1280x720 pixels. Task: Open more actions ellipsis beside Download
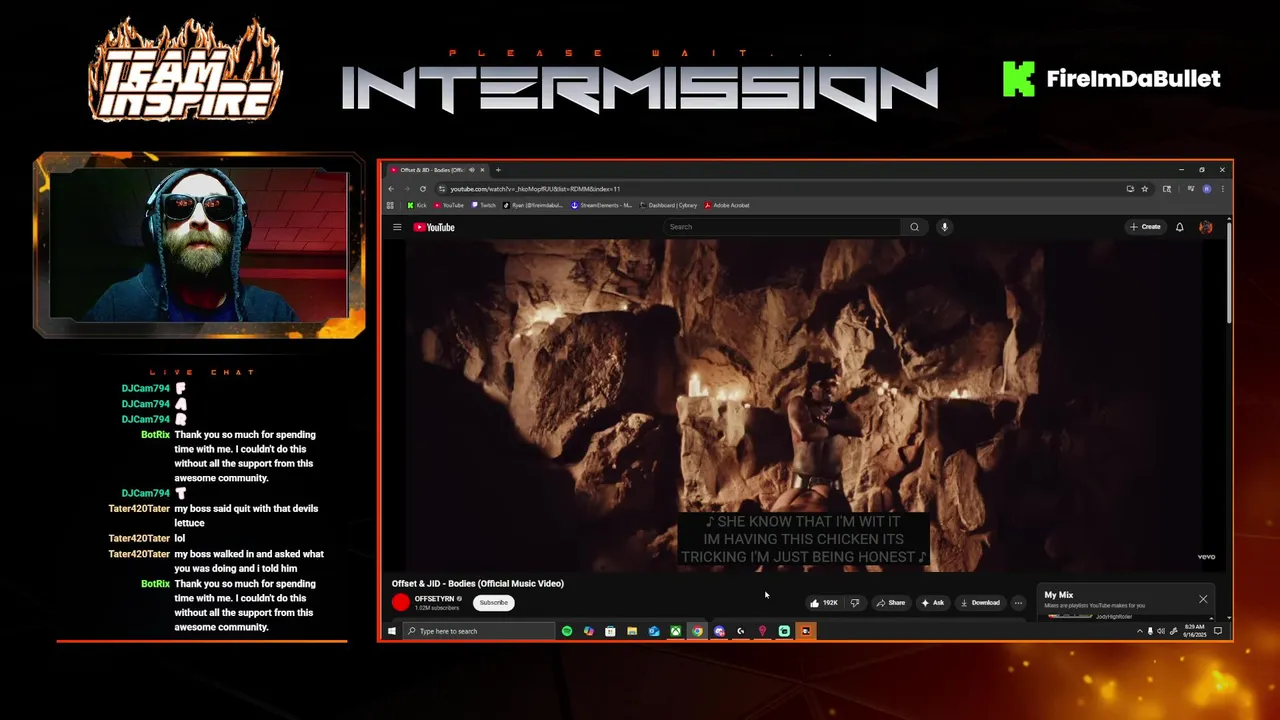coord(1018,603)
